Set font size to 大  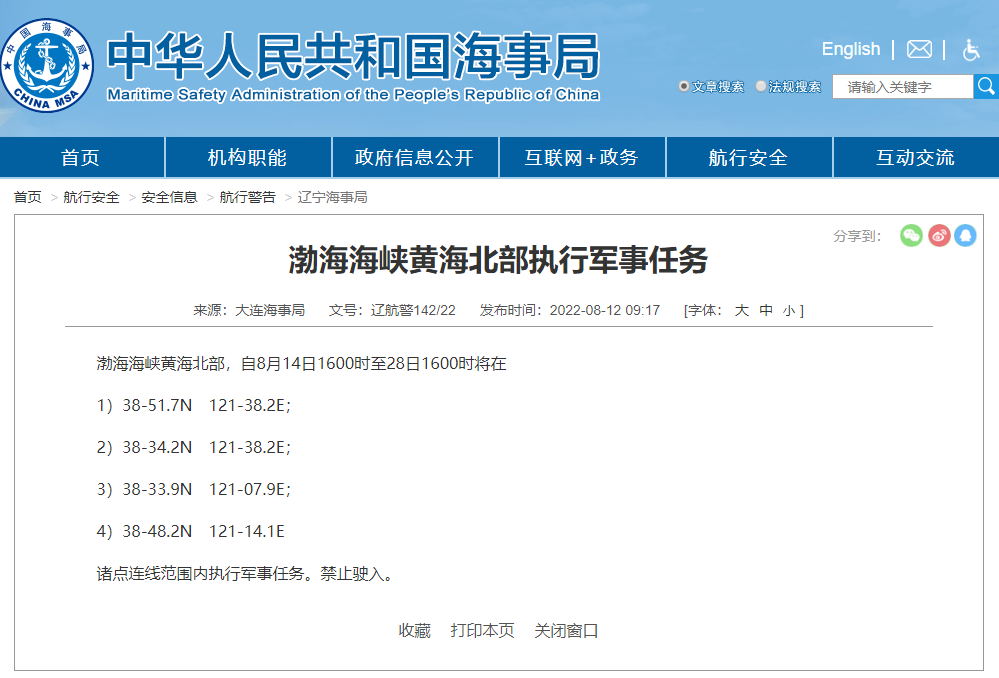[x=742, y=310]
